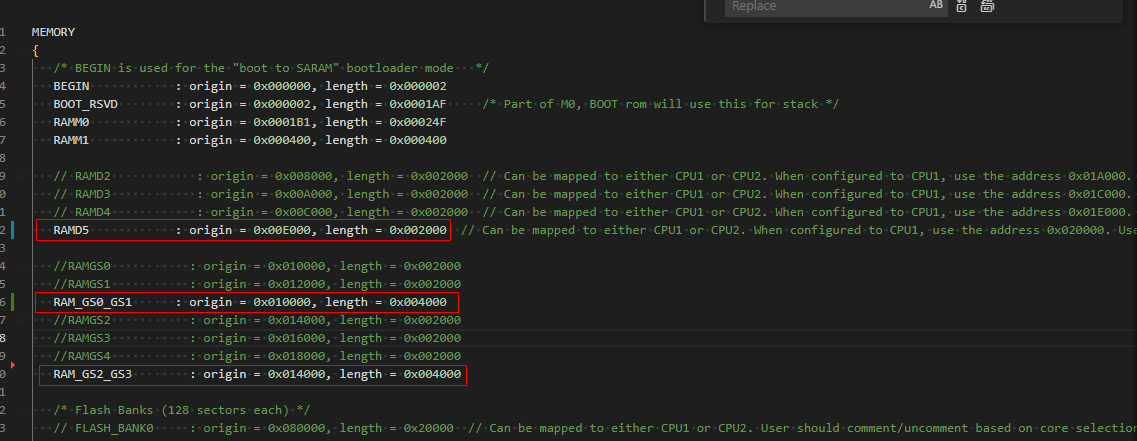This screenshot has width=1137, height=441.
Task: Collapse the MEMORY block at opening brace
Action: pos(20,50)
